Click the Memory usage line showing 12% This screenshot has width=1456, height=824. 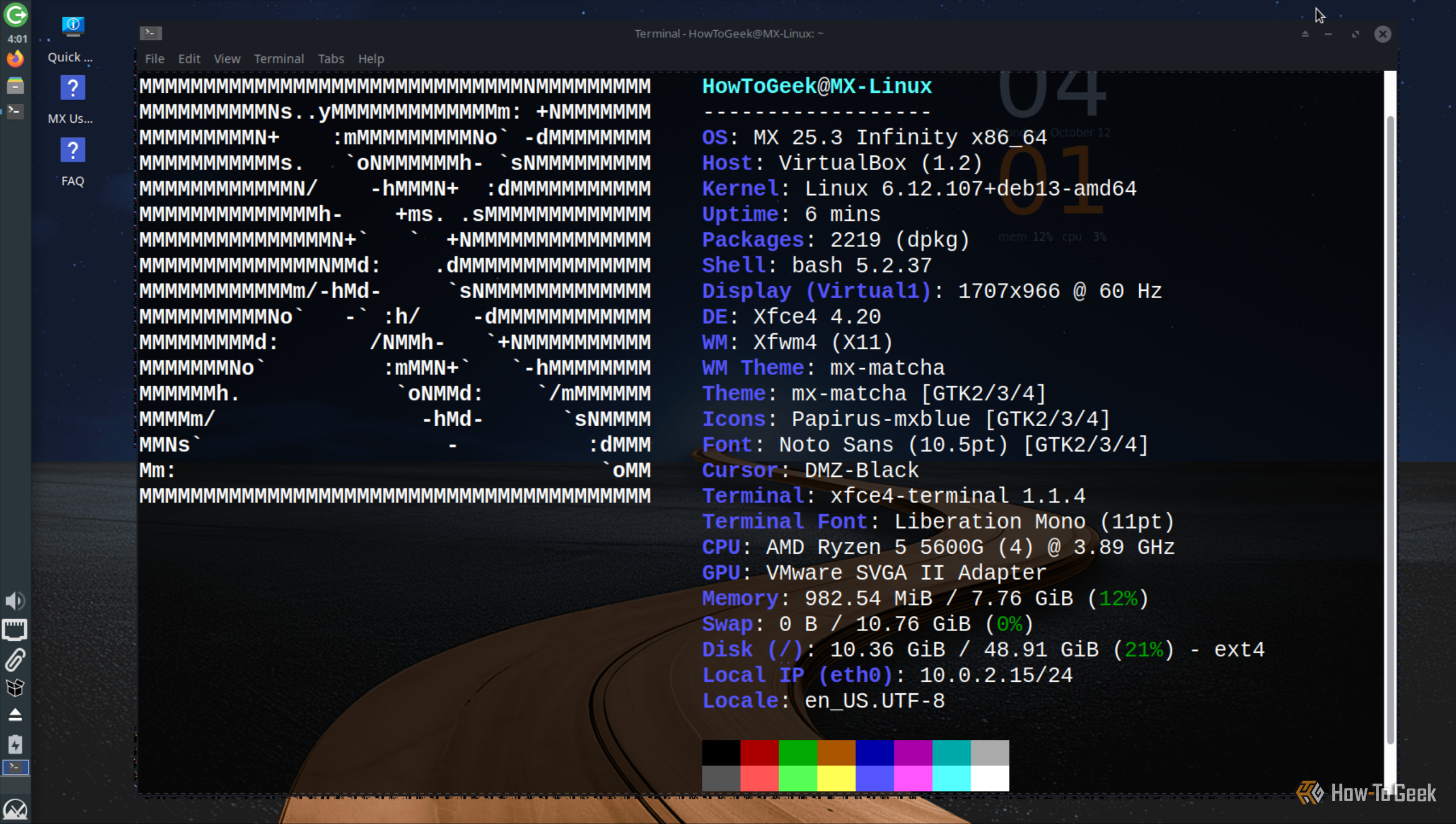[925, 599]
